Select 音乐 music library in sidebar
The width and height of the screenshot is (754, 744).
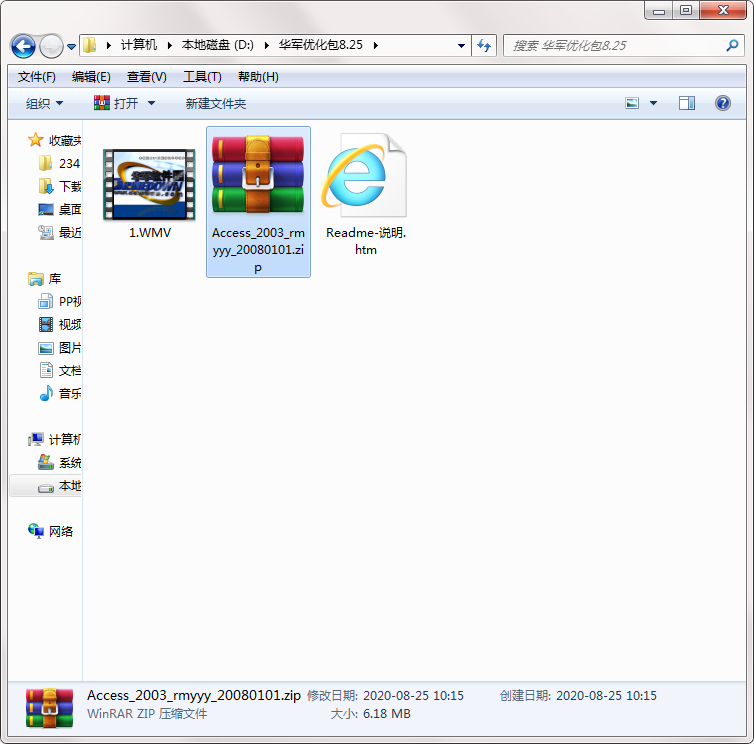coord(69,393)
